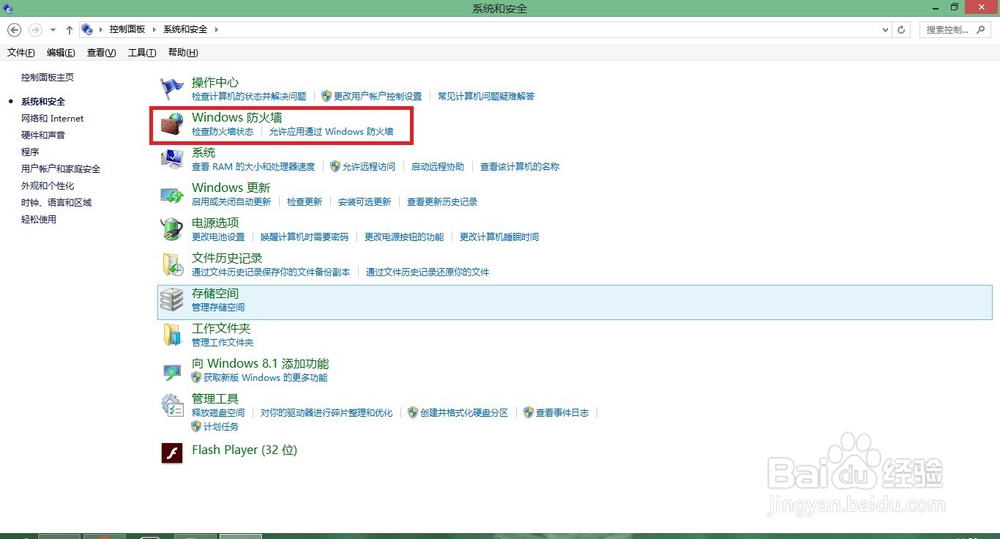The width and height of the screenshot is (1000, 539).
Task: Open 用户帐户和家庭安全 in sidebar
Action: [61, 168]
